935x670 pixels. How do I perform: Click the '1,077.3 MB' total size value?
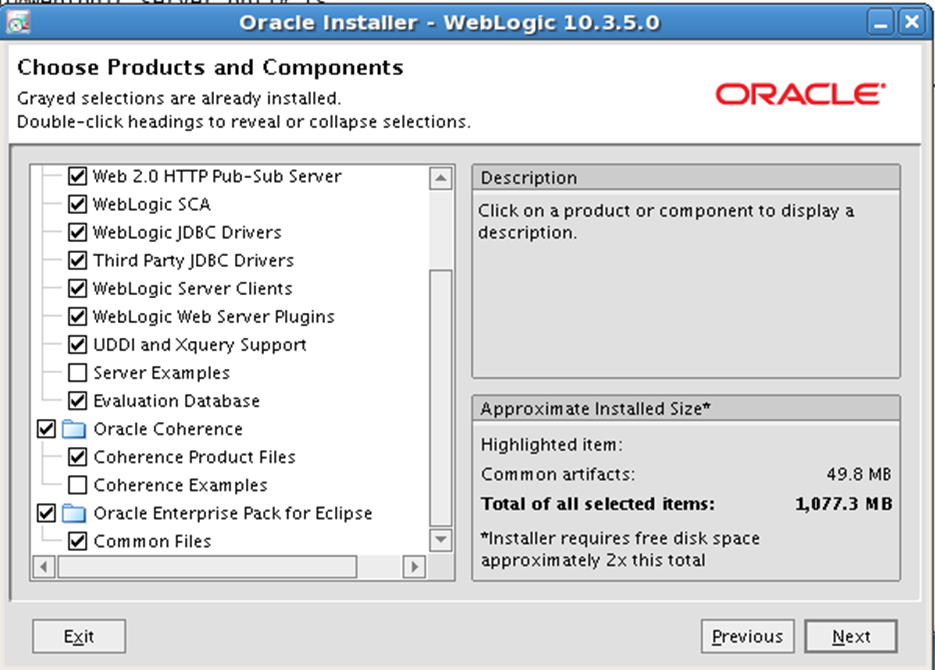coord(844,504)
